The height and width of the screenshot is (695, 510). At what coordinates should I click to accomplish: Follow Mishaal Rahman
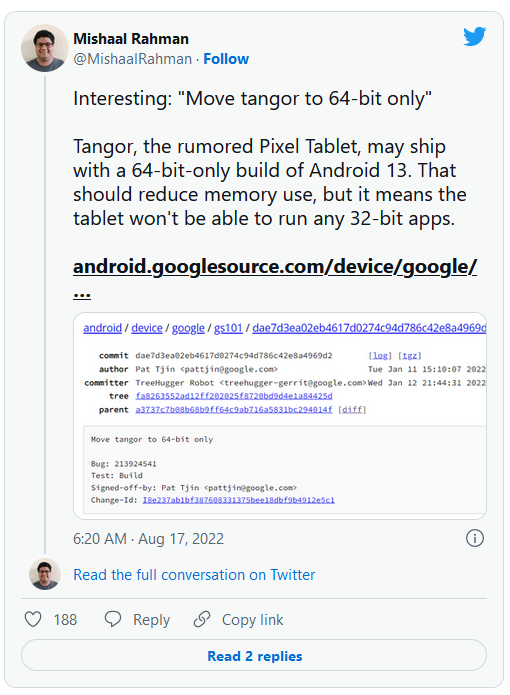[x=226, y=59]
